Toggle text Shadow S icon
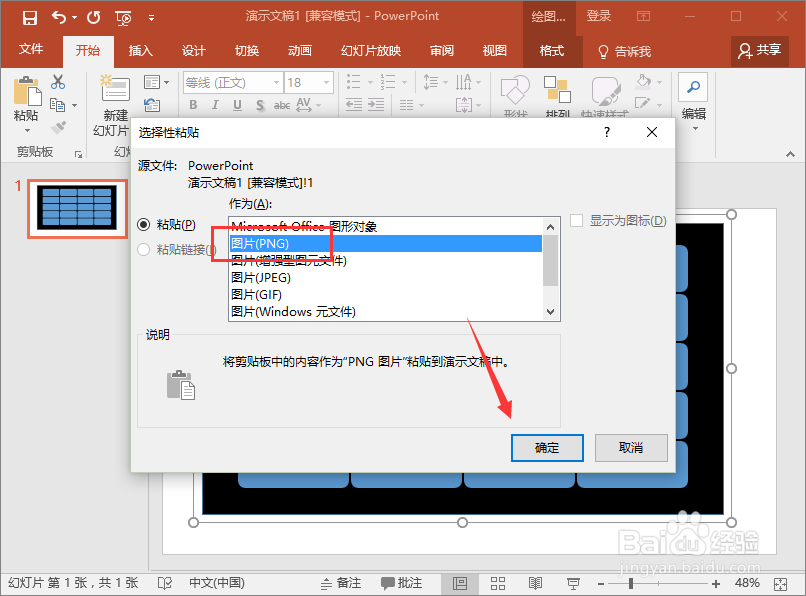The image size is (806, 596). pyautogui.click(x=260, y=105)
